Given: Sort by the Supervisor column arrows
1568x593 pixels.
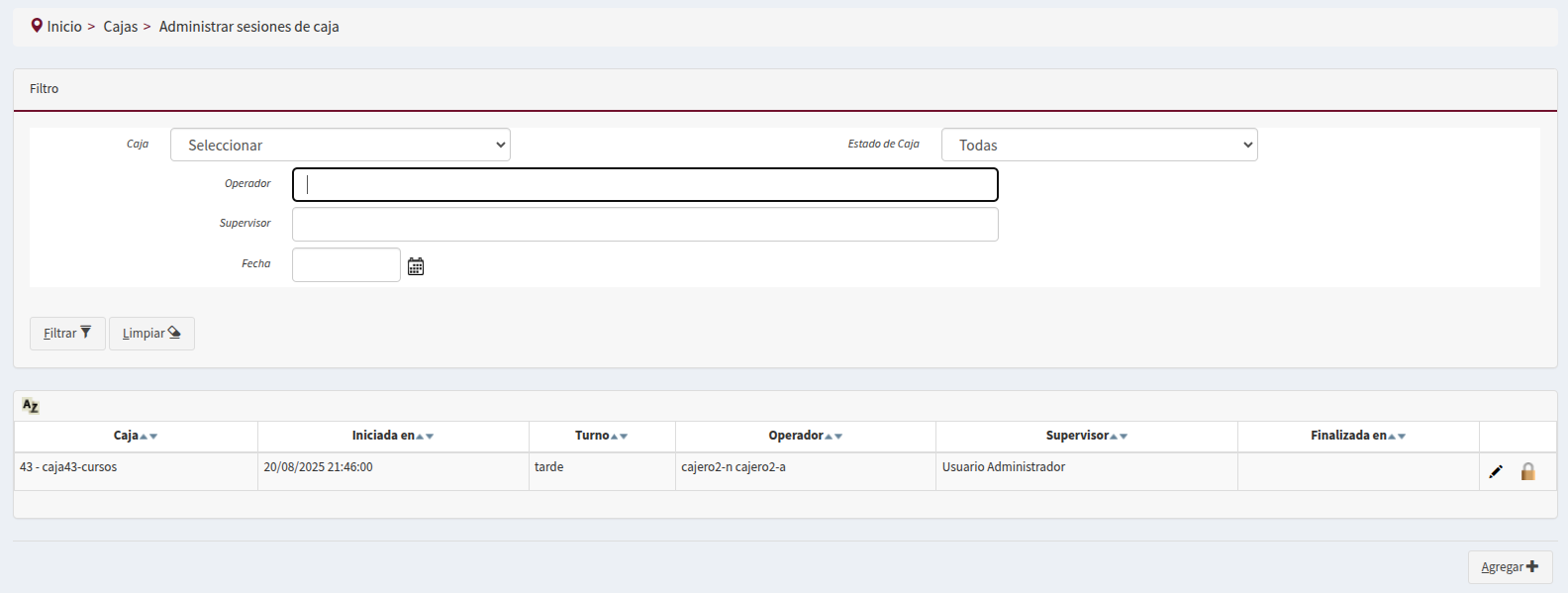Looking at the screenshot, I should pos(1119,437).
